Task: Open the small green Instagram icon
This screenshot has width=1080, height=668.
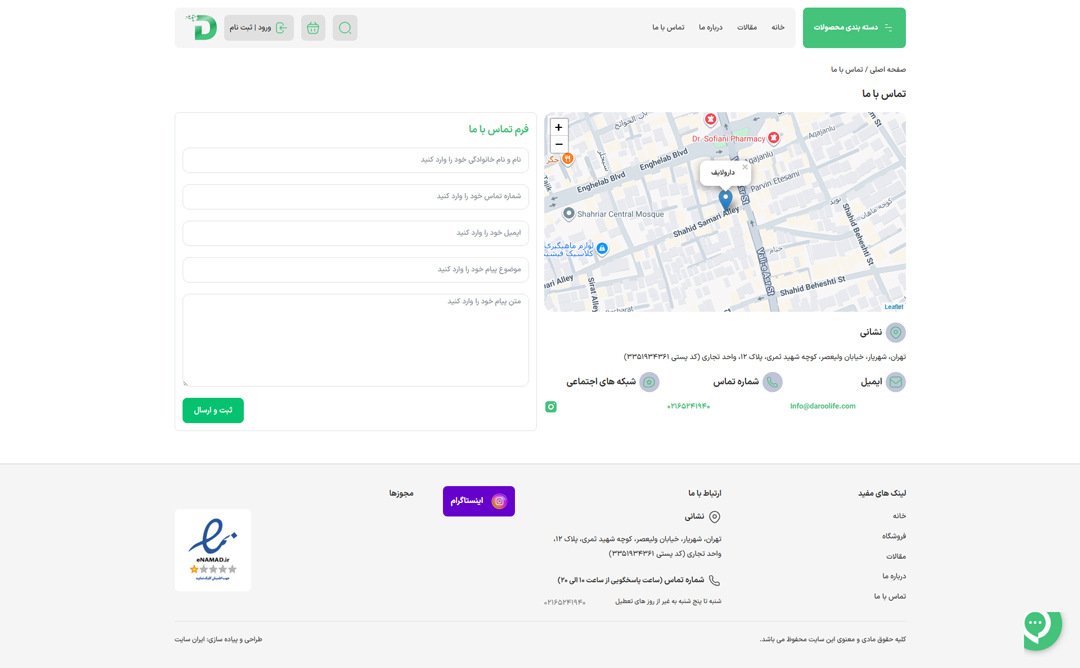Action: click(x=551, y=407)
